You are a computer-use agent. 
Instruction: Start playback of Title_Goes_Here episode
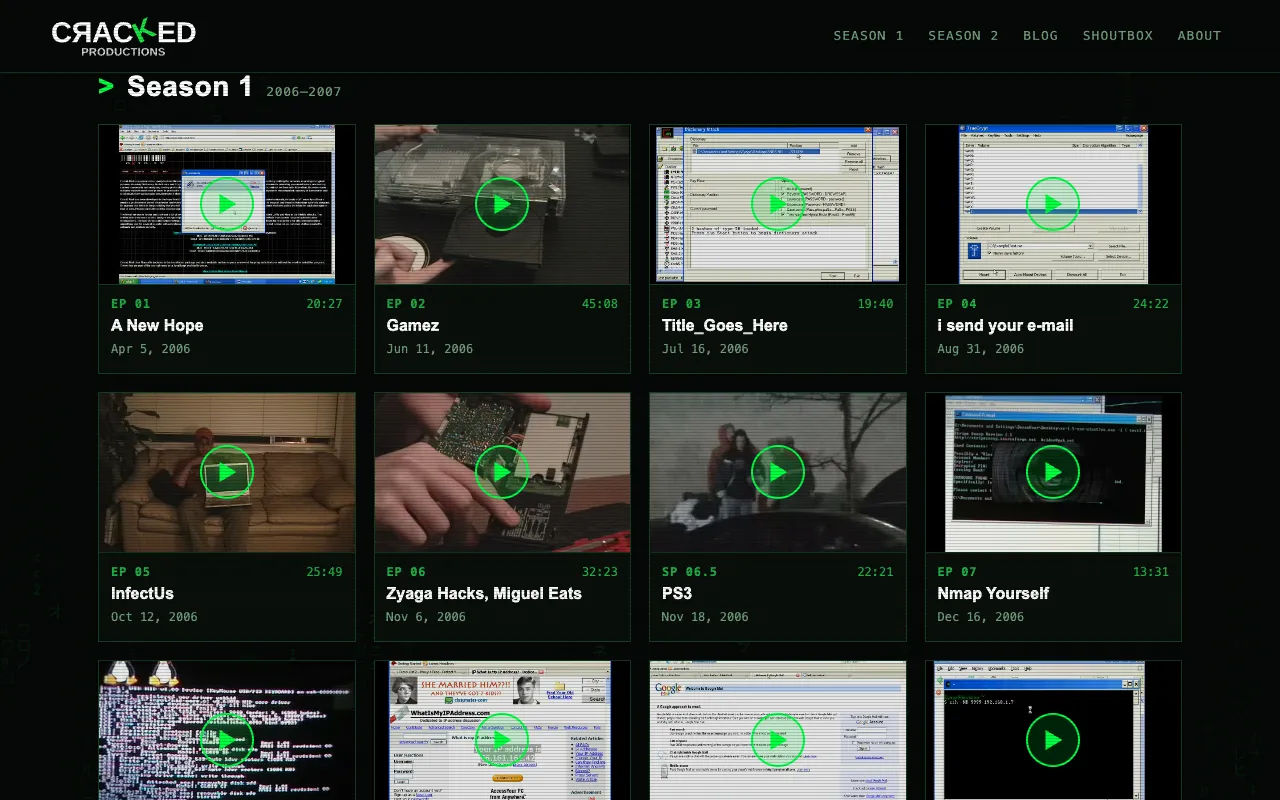pyautogui.click(x=778, y=204)
